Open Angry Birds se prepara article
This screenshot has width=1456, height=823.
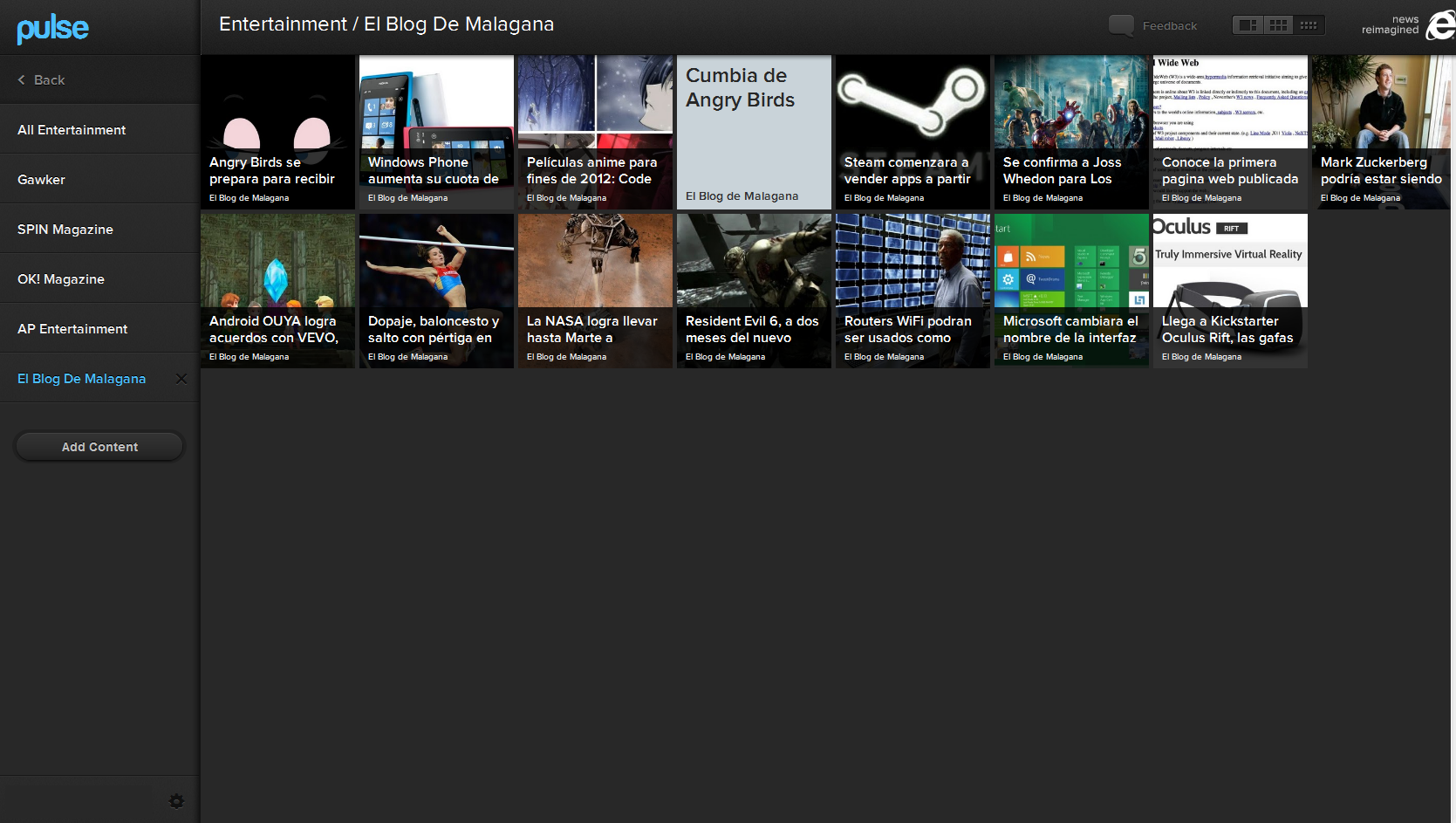point(277,133)
